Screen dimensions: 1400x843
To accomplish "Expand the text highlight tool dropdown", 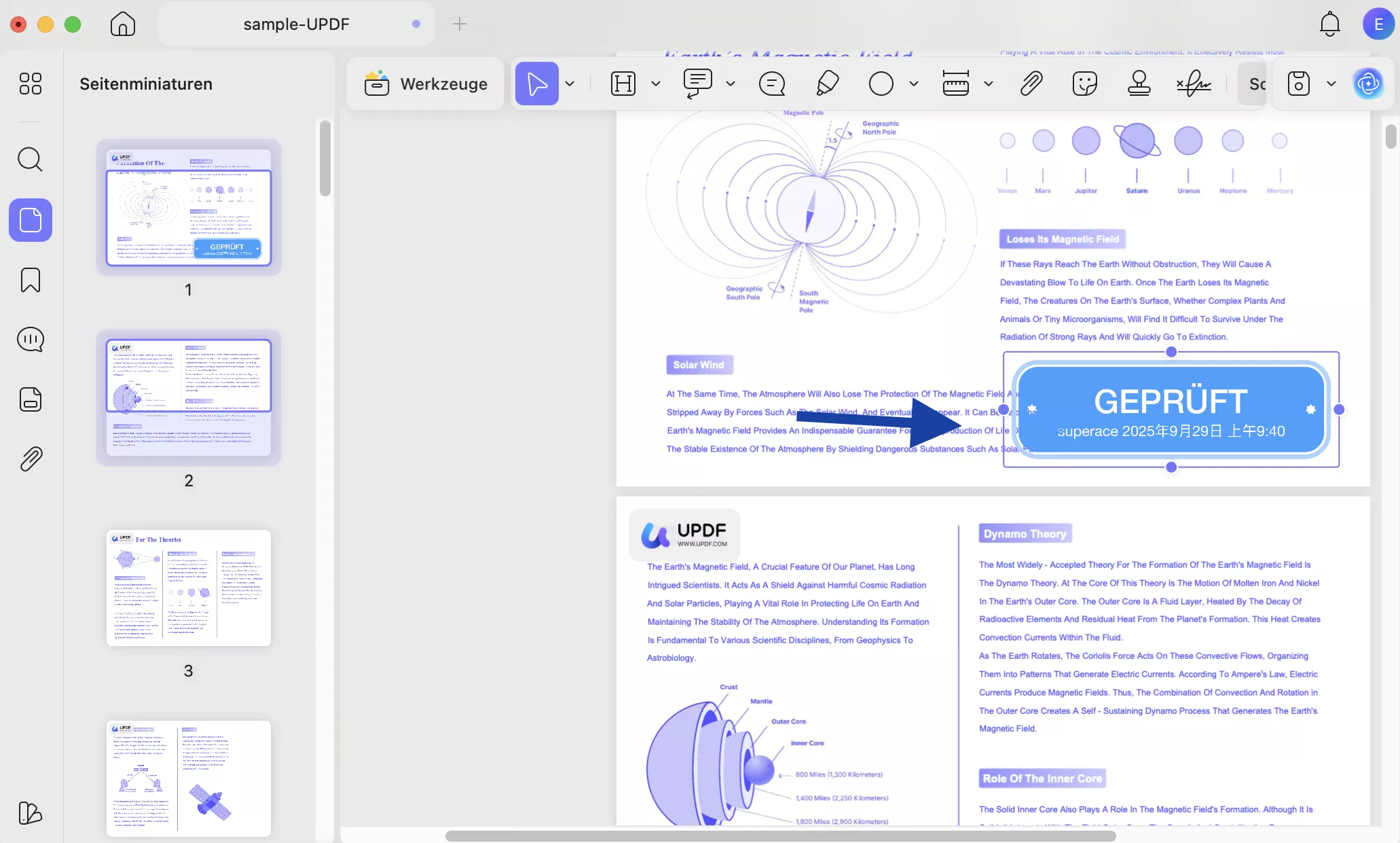I will [656, 84].
